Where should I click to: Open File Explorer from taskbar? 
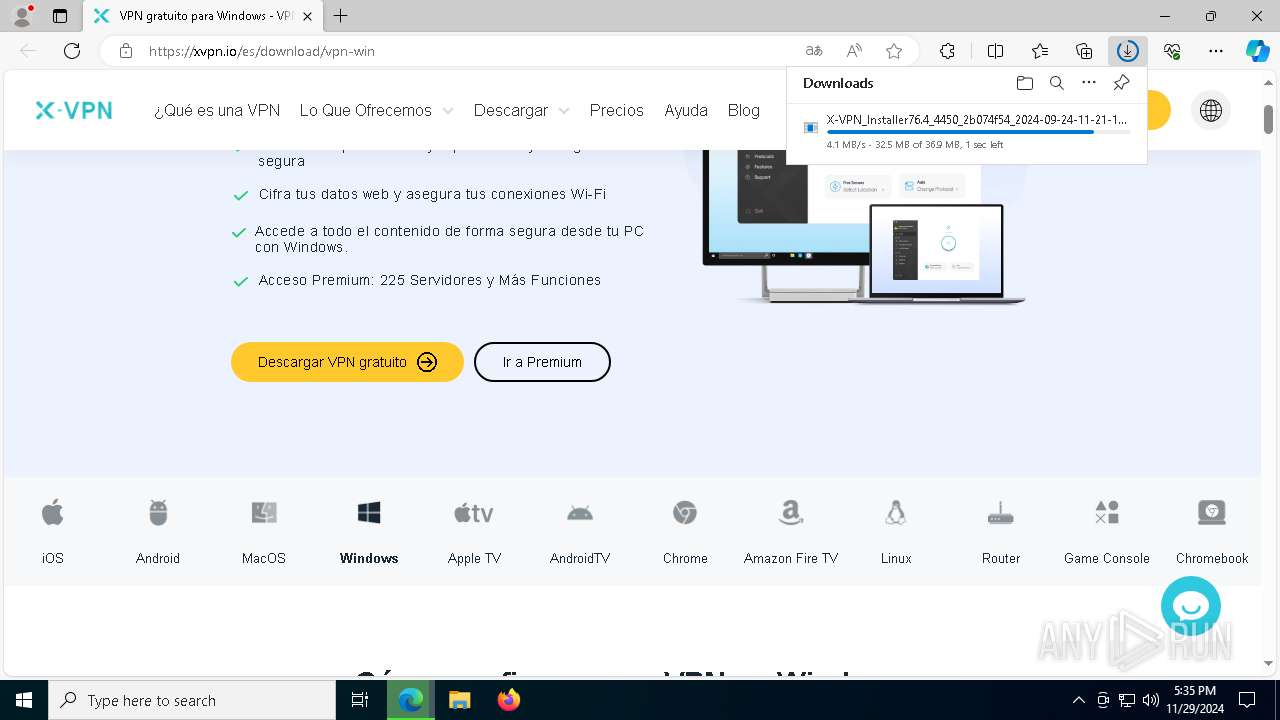click(x=459, y=700)
